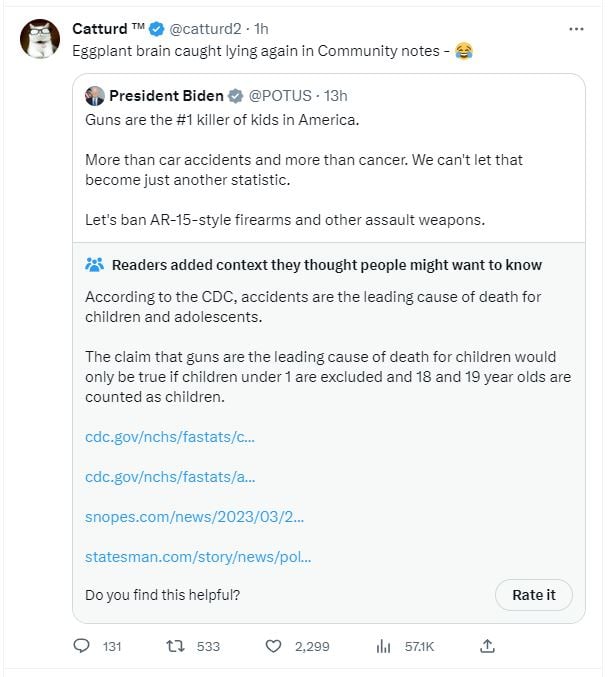The height and width of the screenshot is (677, 612).
Task: Click Catturd's blue verified badge
Action: pyautogui.click(x=157, y=29)
